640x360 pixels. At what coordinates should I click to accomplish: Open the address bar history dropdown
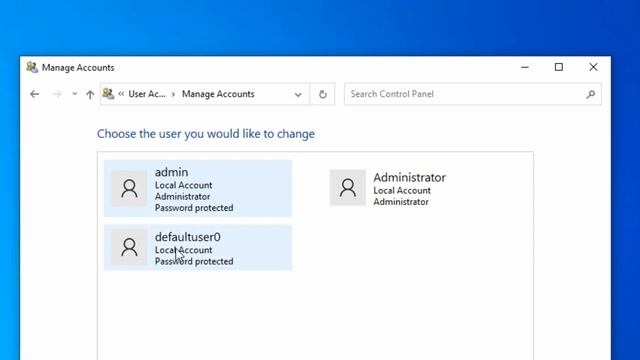(298, 94)
